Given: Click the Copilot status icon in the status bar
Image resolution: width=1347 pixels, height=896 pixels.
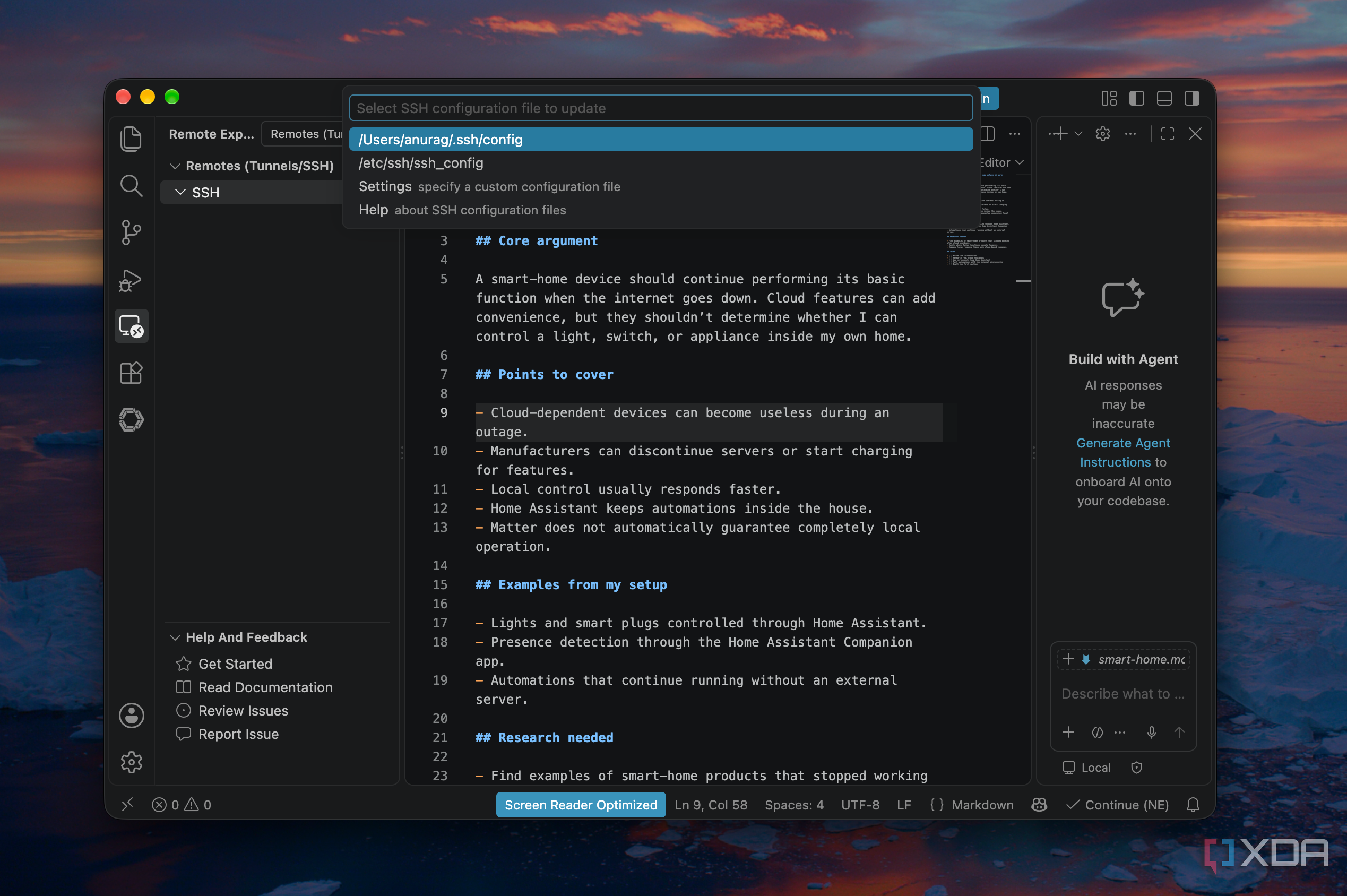Looking at the screenshot, I should tap(1039, 805).
